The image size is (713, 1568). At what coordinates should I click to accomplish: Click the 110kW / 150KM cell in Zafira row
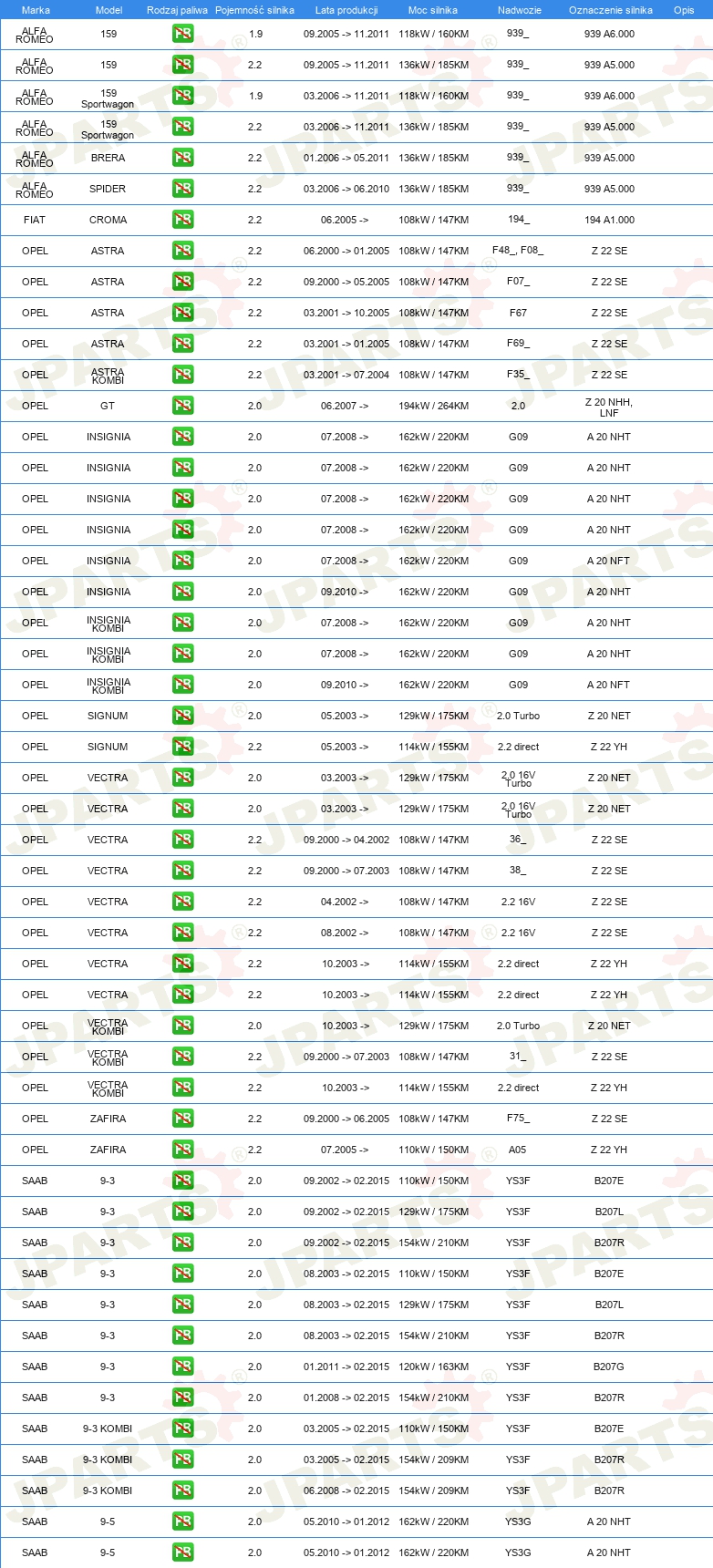433,1150
